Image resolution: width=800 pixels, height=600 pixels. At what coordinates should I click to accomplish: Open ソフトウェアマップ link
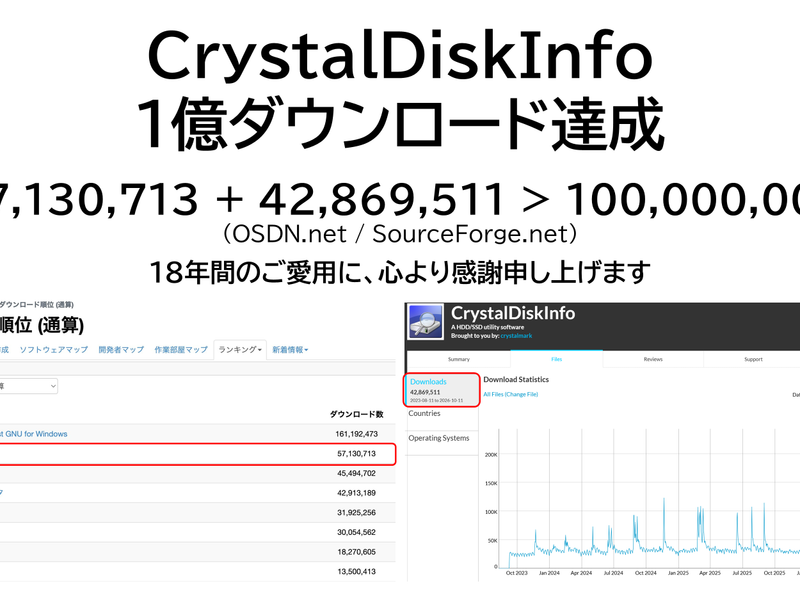(54, 349)
